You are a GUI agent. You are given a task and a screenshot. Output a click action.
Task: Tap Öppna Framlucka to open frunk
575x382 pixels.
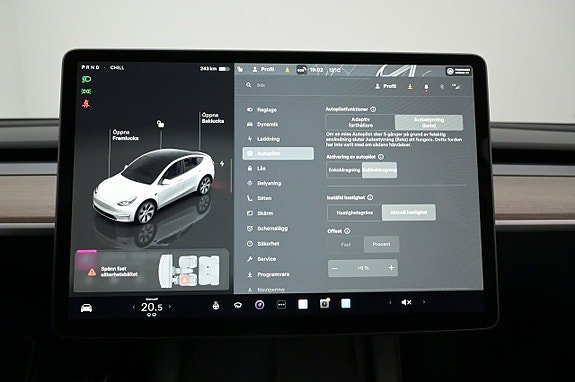pyautogui.click(x=125, y=135)
